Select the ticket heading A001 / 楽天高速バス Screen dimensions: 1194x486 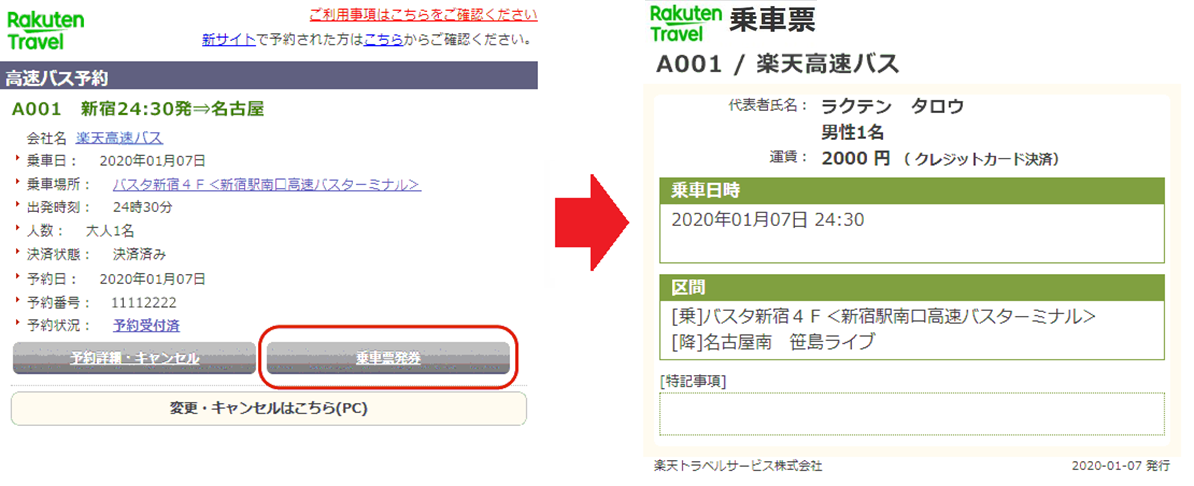click(x=777, y=65)
